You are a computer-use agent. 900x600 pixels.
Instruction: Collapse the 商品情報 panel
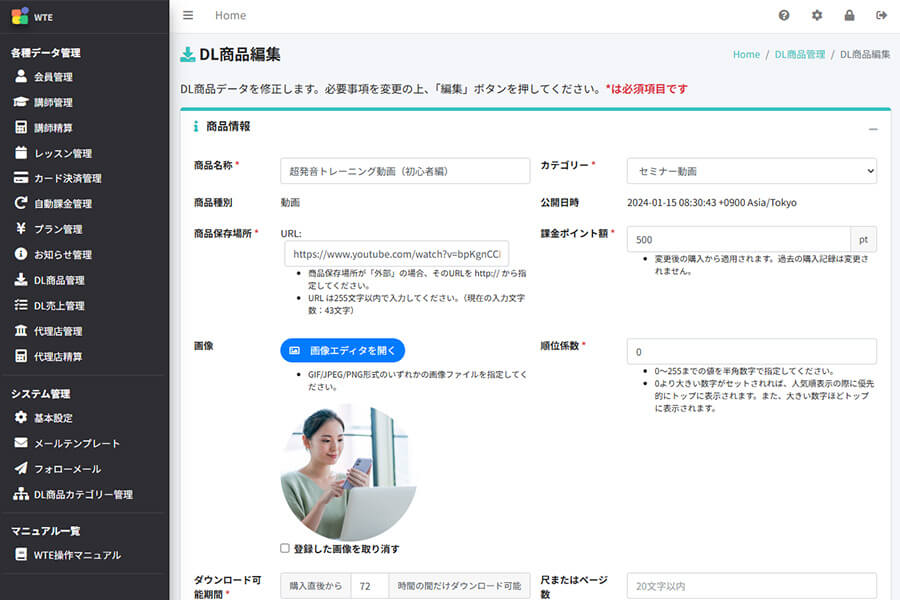click(x=875, y=127)
